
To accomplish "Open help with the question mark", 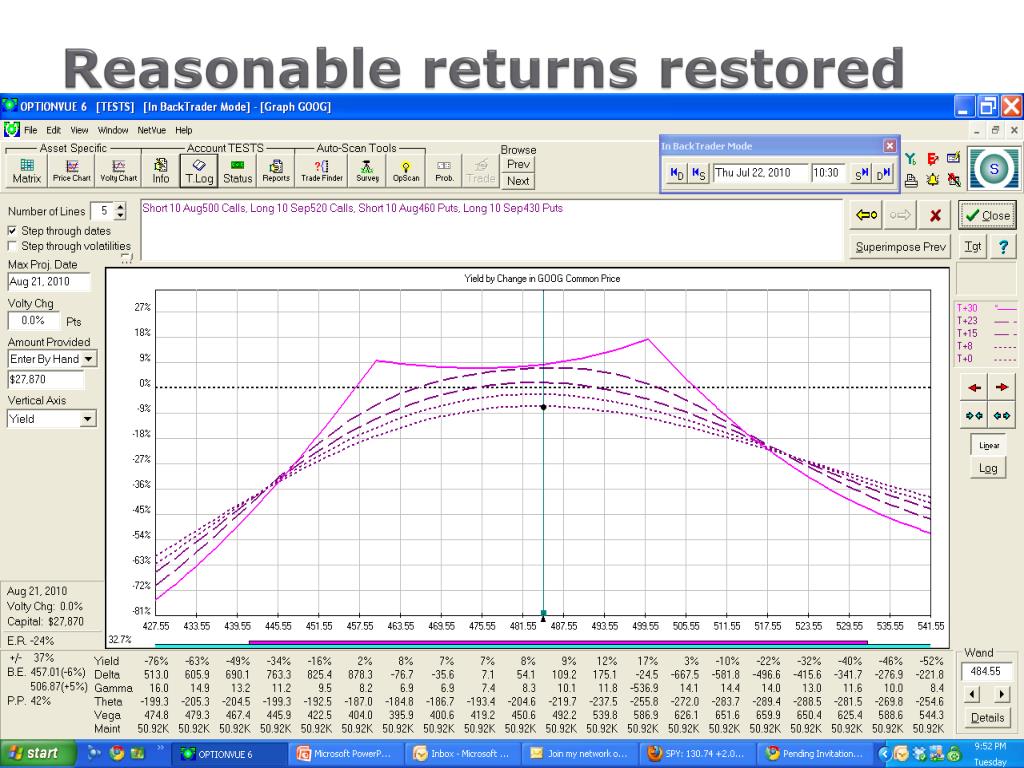I will 1003,246.
